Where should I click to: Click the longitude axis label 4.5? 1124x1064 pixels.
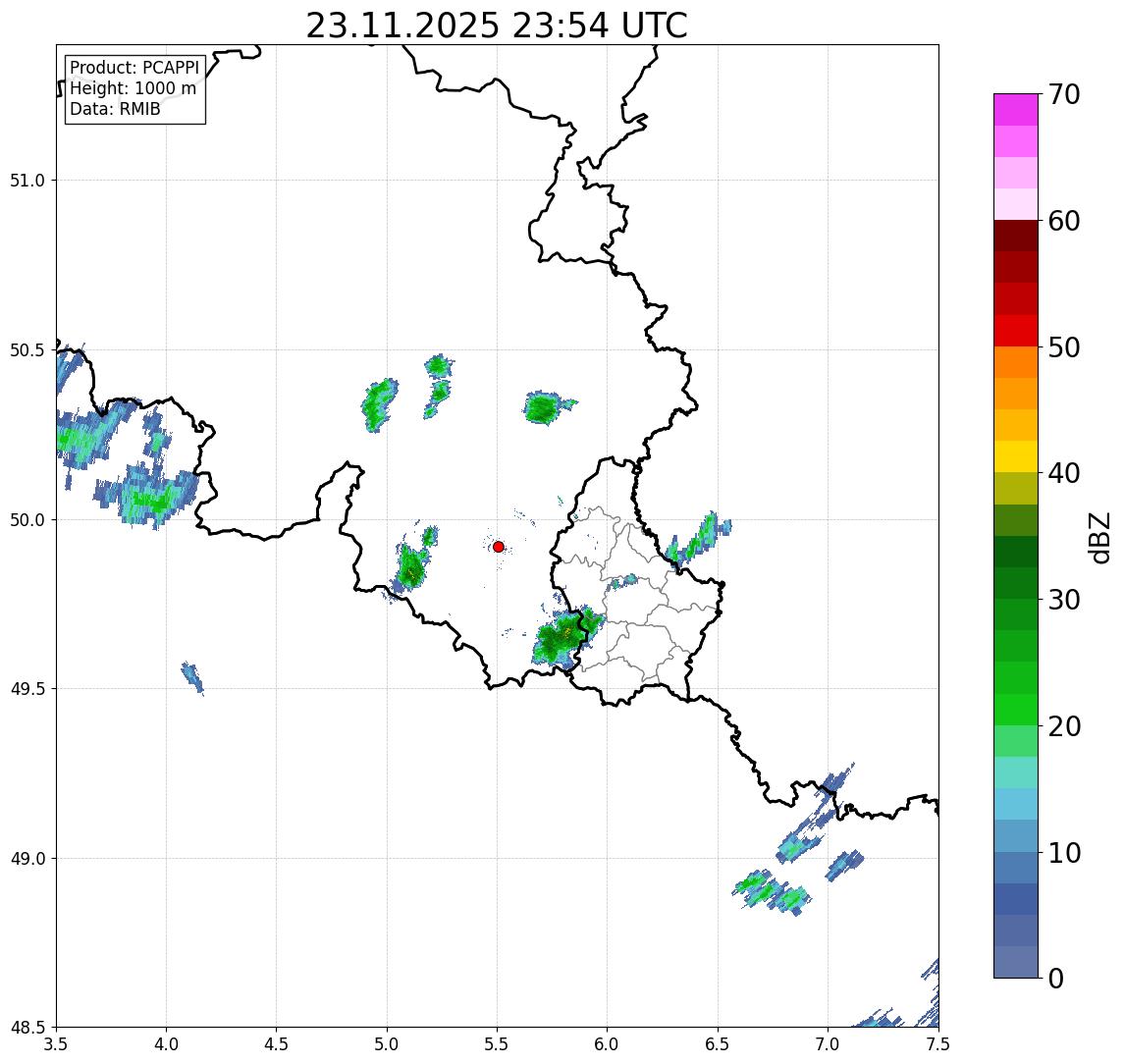(277, 1044)
